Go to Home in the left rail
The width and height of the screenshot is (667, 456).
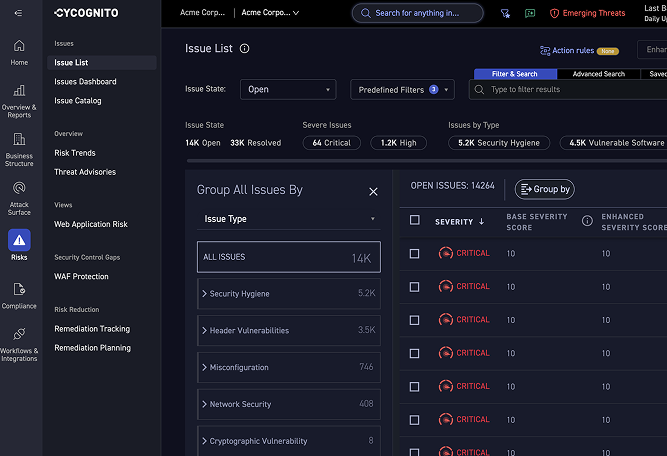click(x=19, y=52)
